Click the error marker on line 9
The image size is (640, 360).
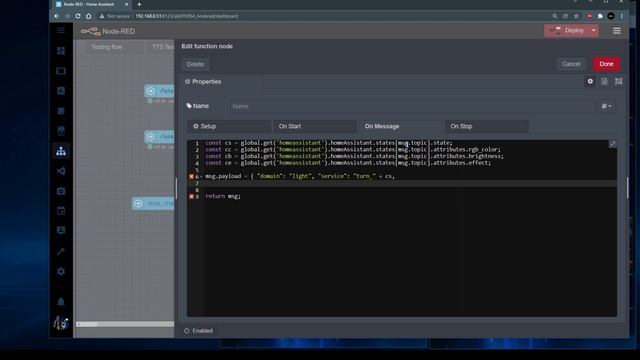pyautogui.click(x=191, y=196)
